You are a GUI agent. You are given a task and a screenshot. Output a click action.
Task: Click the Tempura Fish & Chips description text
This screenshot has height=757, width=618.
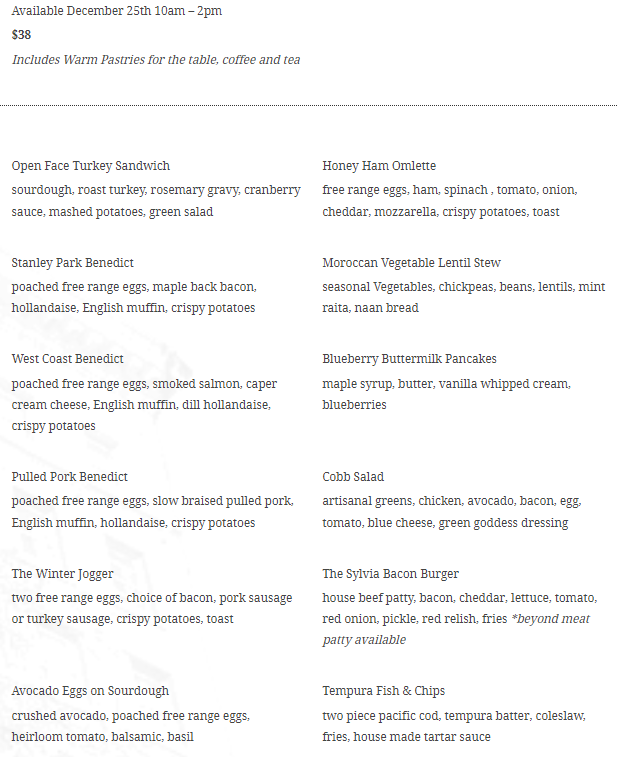tap(454, 726)
